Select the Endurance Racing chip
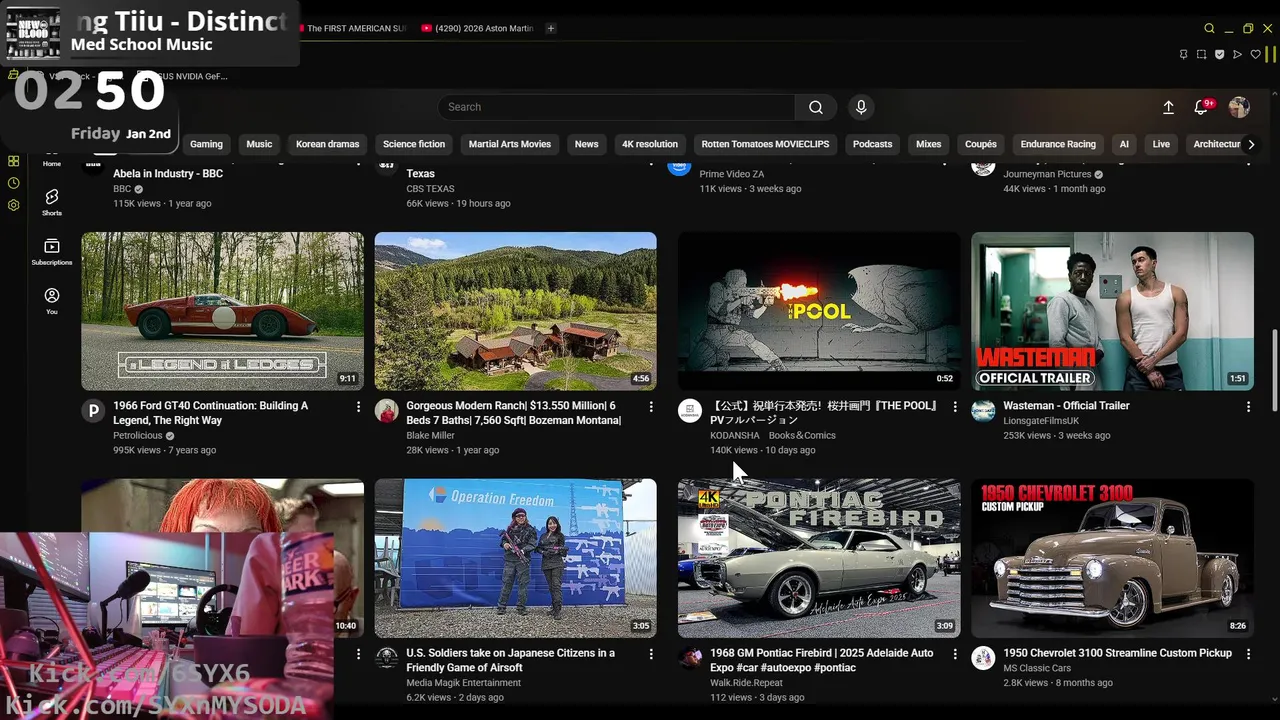The width and height of the screenshot is (1280, 720). click(1058, 144)
